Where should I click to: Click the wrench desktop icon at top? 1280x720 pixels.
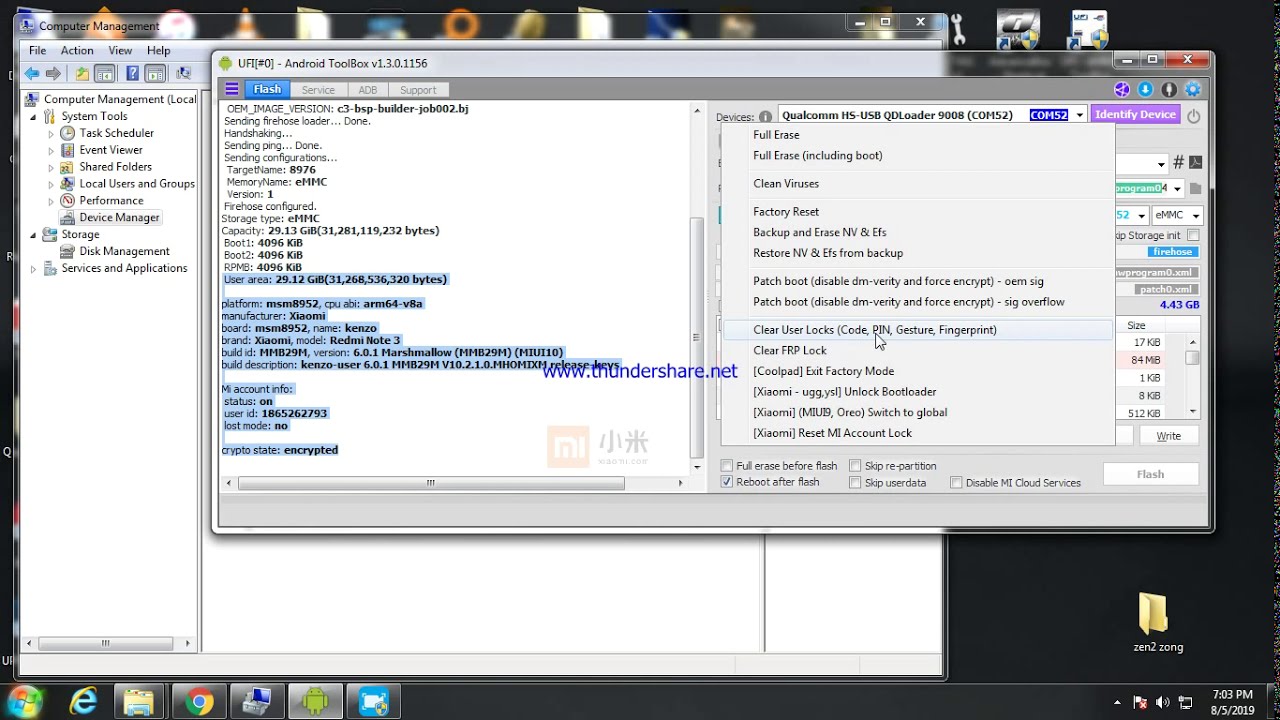958,30
